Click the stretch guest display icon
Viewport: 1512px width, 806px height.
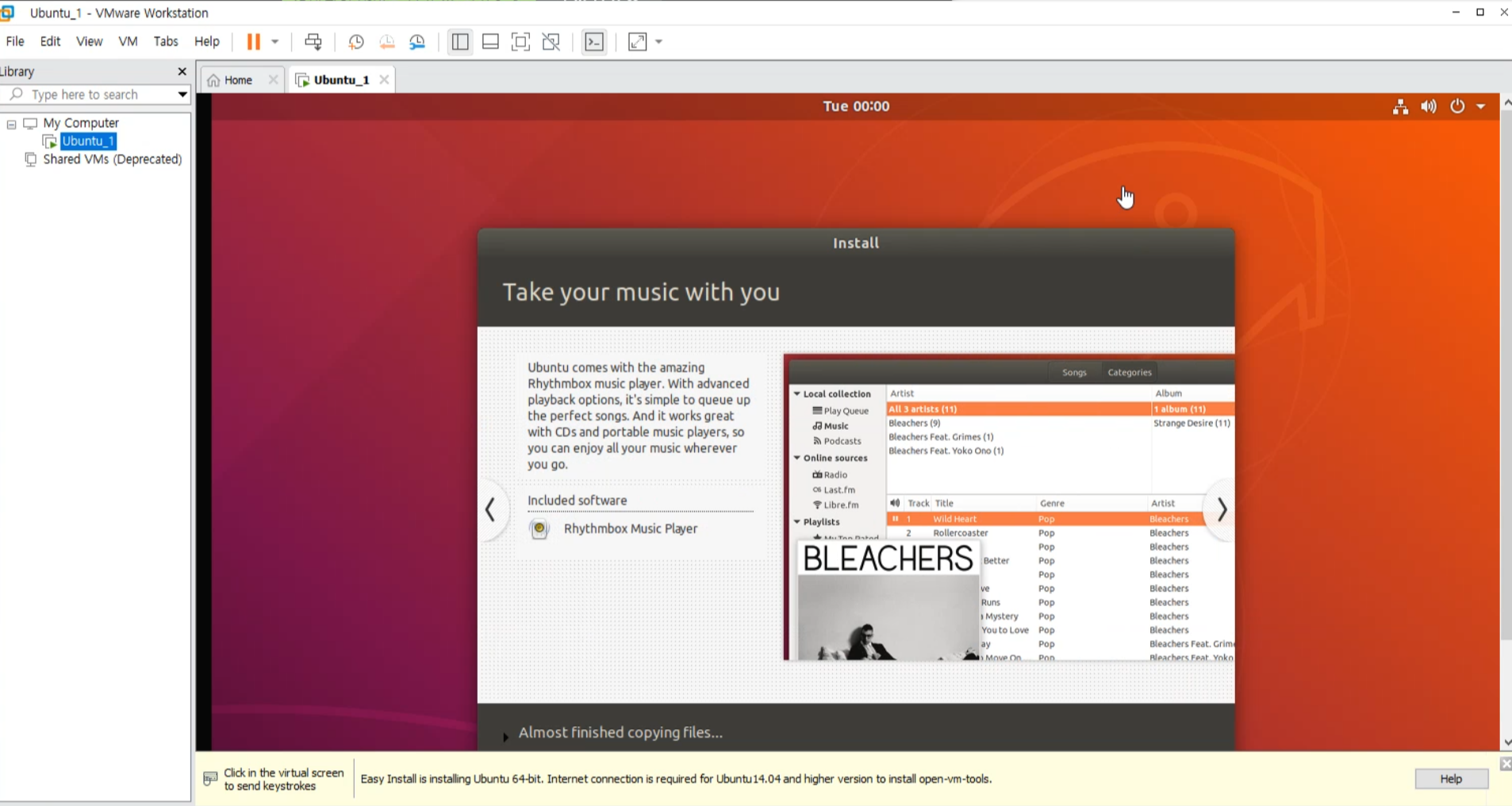point(638,42)
